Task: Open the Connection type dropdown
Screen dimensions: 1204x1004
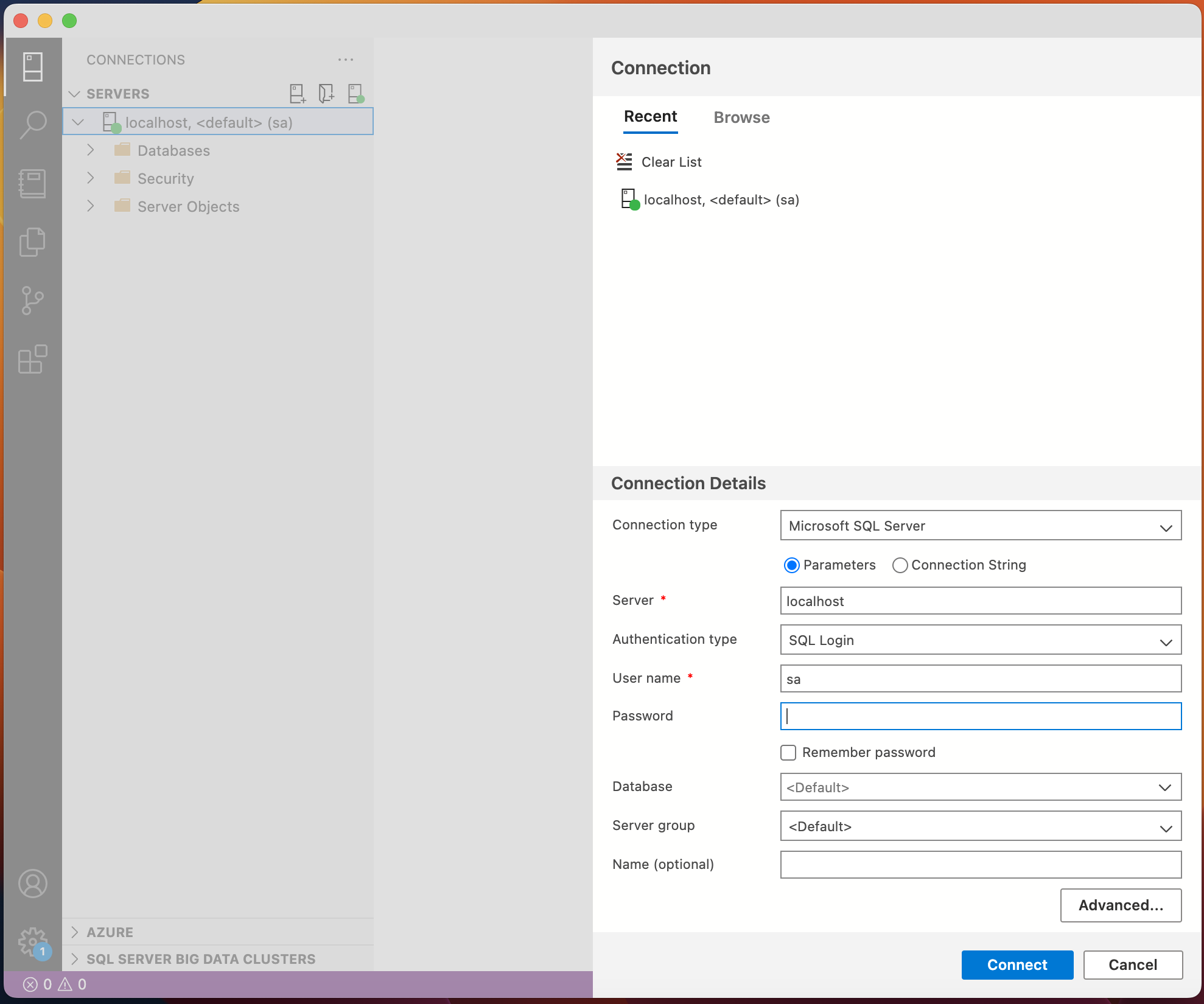Action: [980, 526]
